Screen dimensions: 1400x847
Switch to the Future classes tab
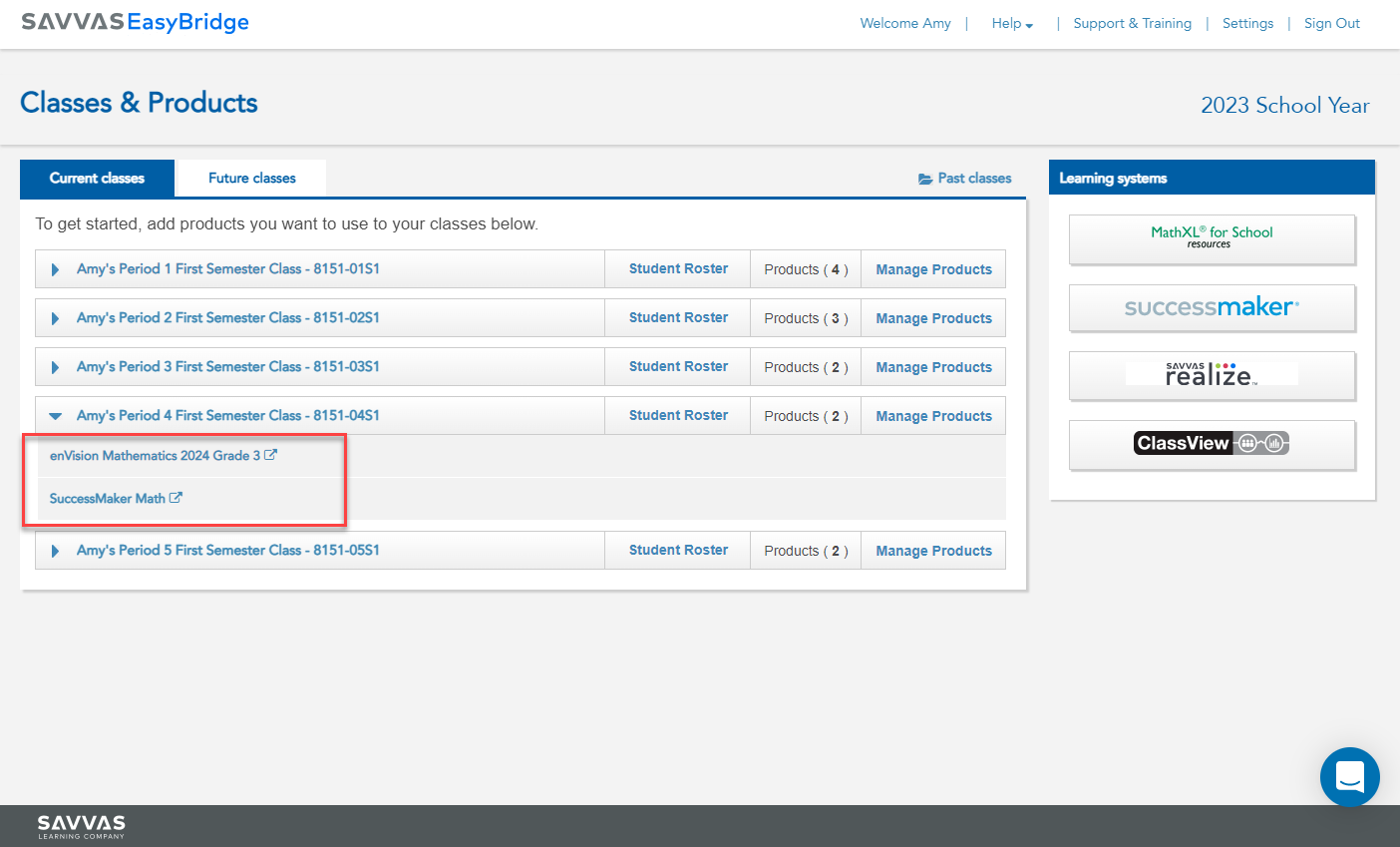point(250,178)
